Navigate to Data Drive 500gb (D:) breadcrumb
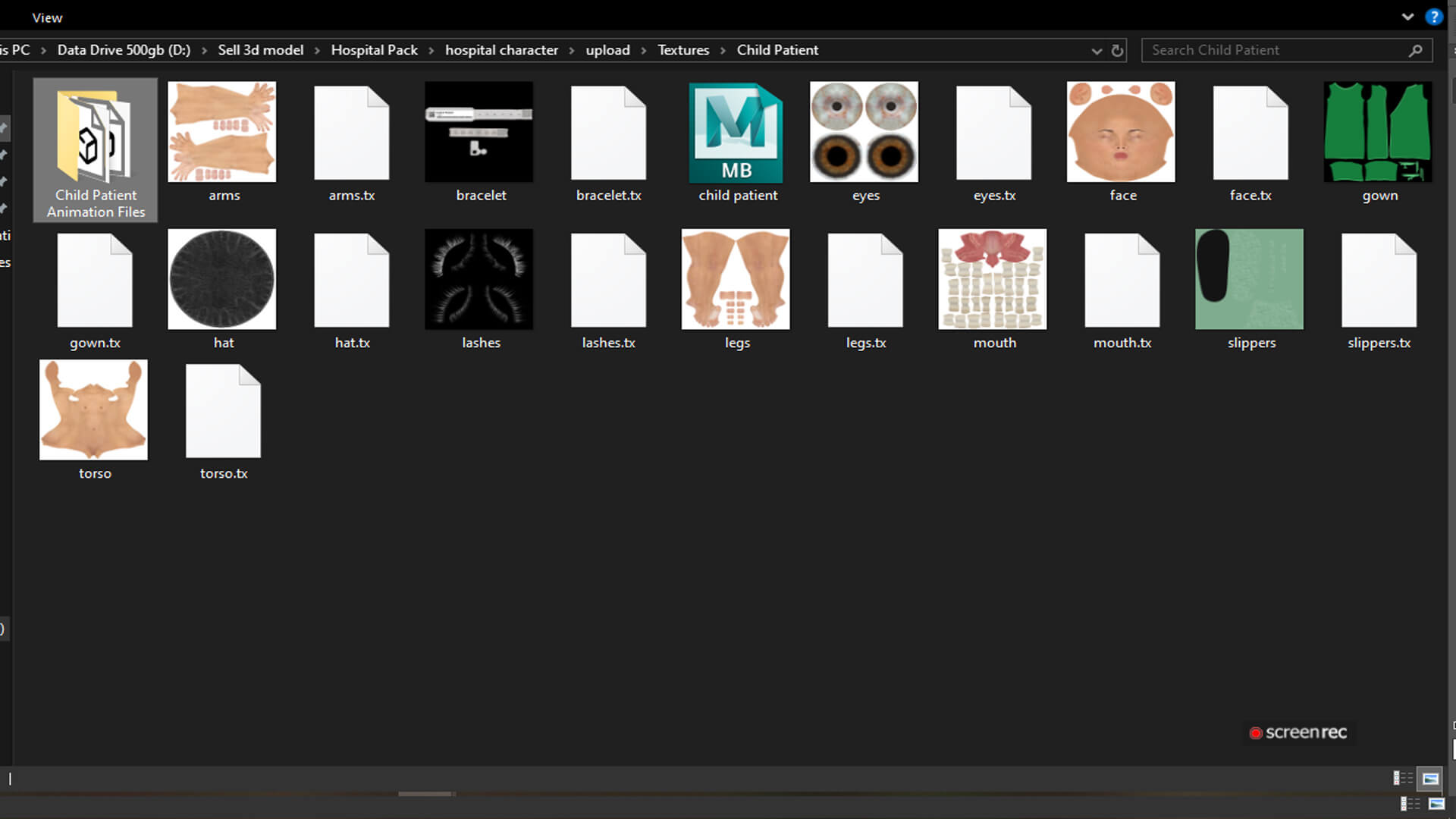 pos(124,50)
